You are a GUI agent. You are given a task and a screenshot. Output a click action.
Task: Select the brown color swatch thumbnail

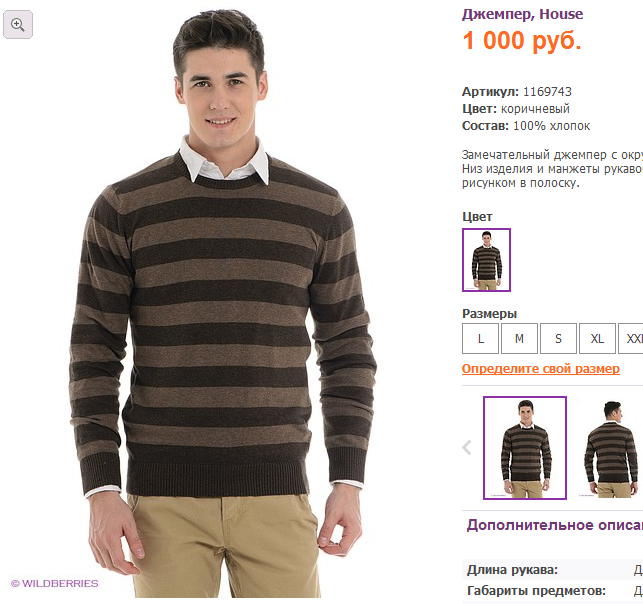486,260
